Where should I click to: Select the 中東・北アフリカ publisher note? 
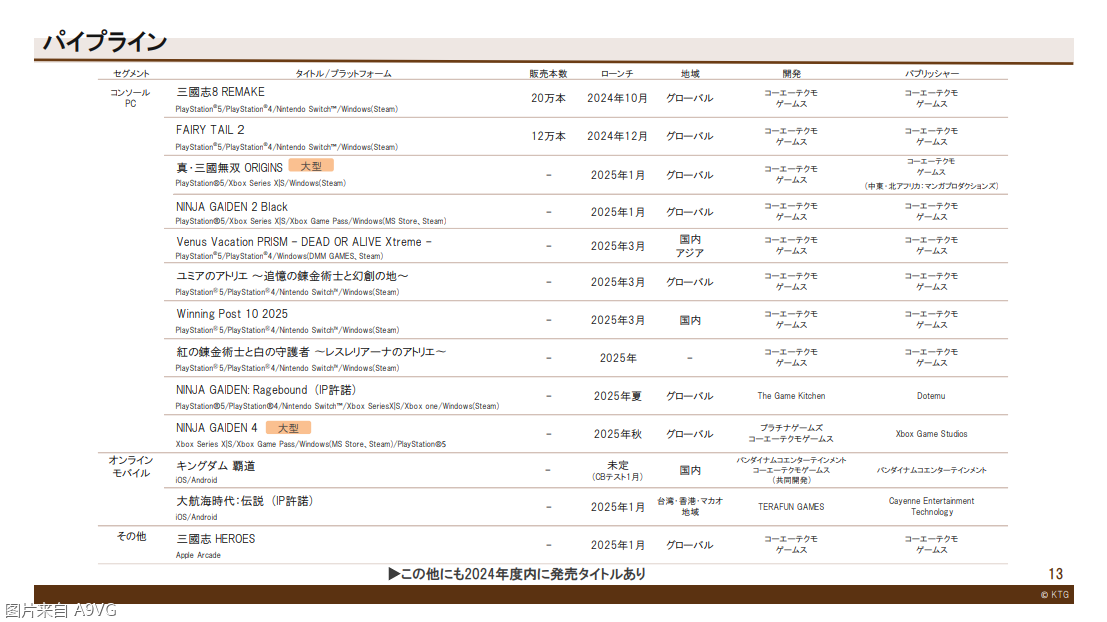pos(931,186)
